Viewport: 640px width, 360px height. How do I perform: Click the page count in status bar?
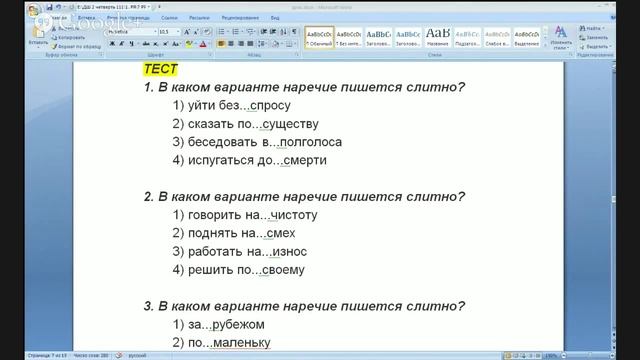[x=47, y=356]
